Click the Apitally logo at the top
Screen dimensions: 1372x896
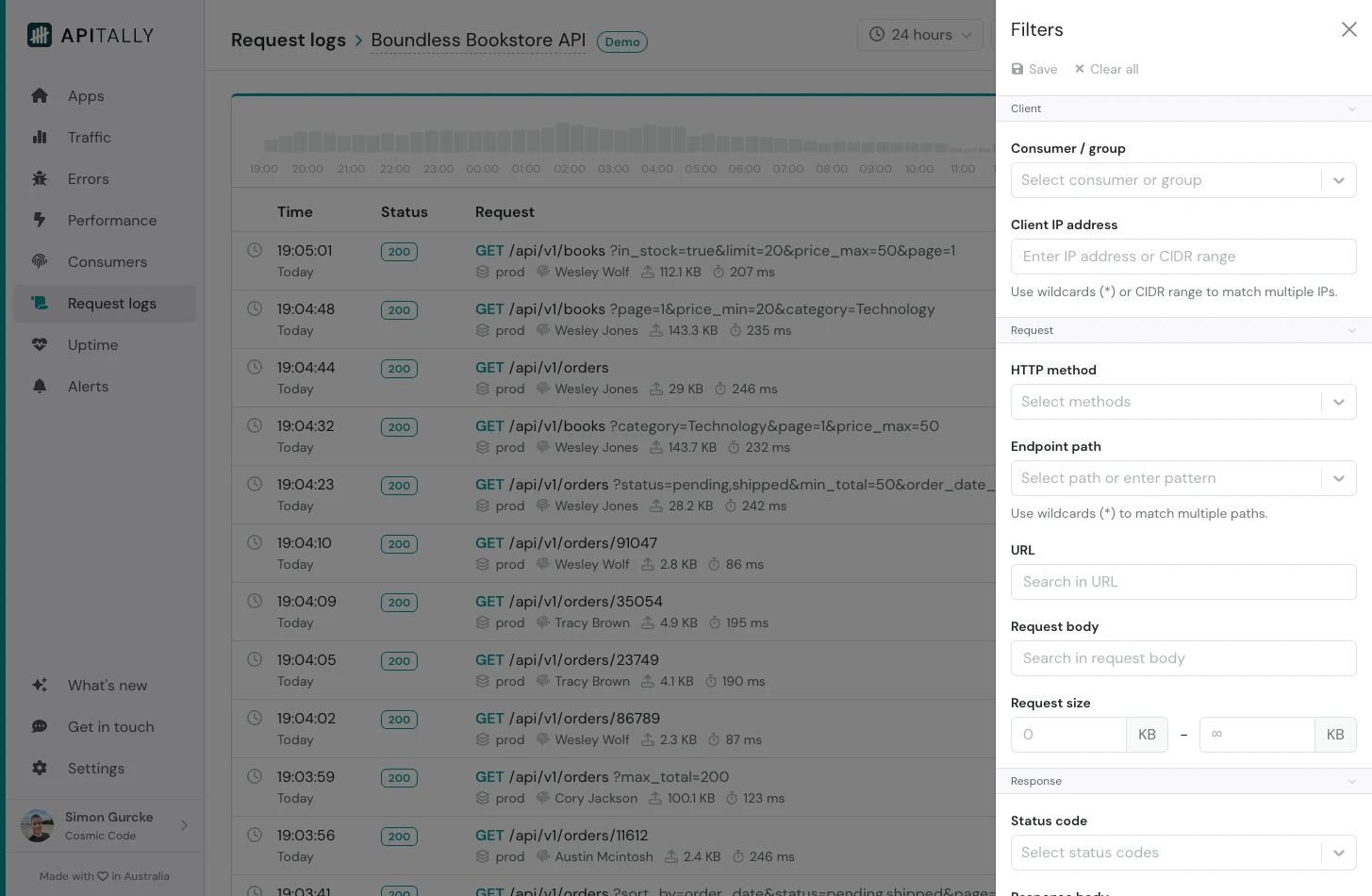coord(90,35)
